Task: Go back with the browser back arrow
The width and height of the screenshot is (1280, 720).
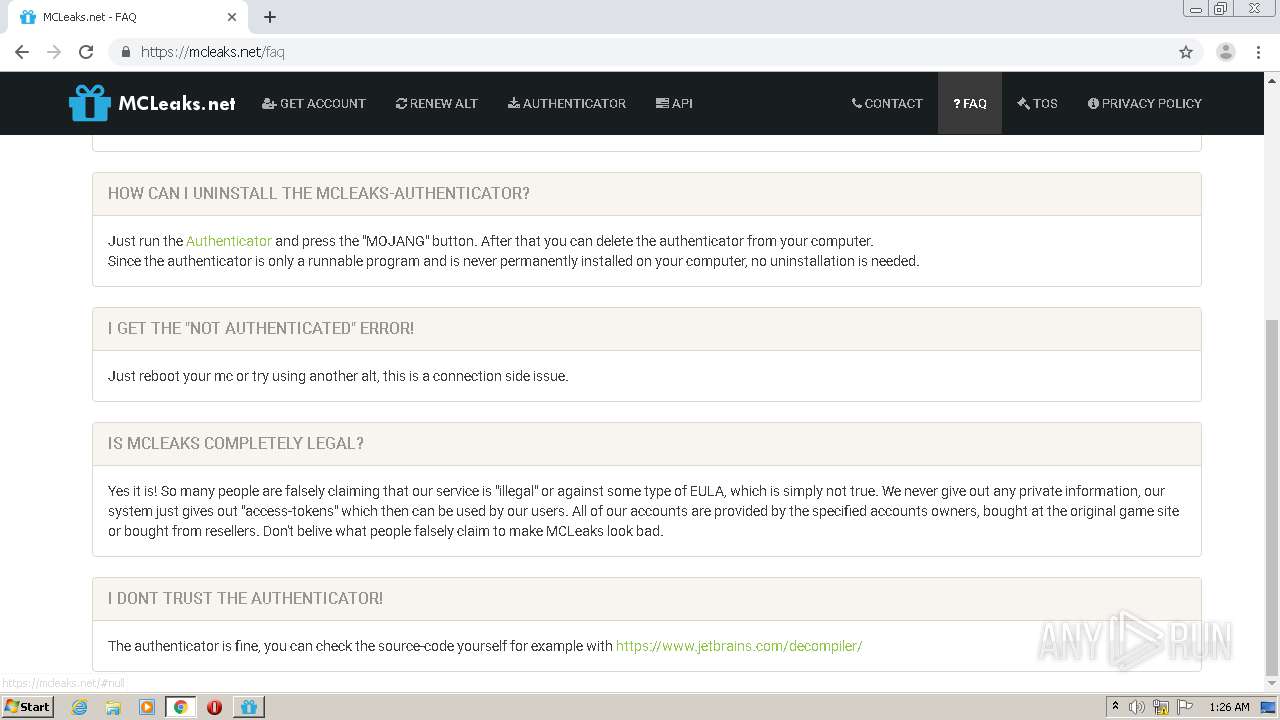Action: [22, 52]
